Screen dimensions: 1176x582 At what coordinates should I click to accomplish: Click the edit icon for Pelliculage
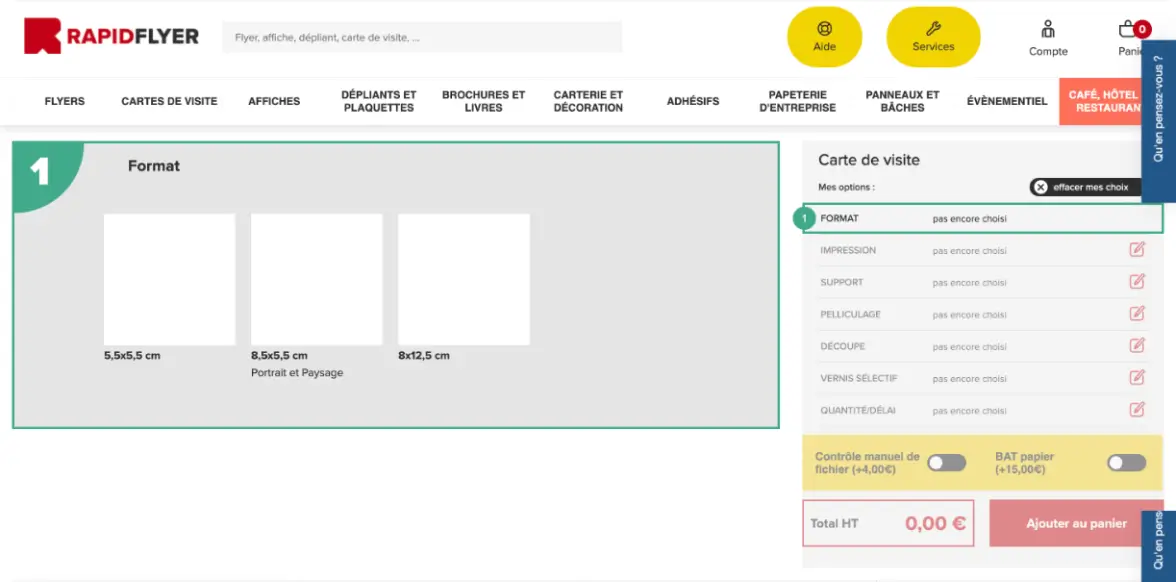tap(1137, 314)
